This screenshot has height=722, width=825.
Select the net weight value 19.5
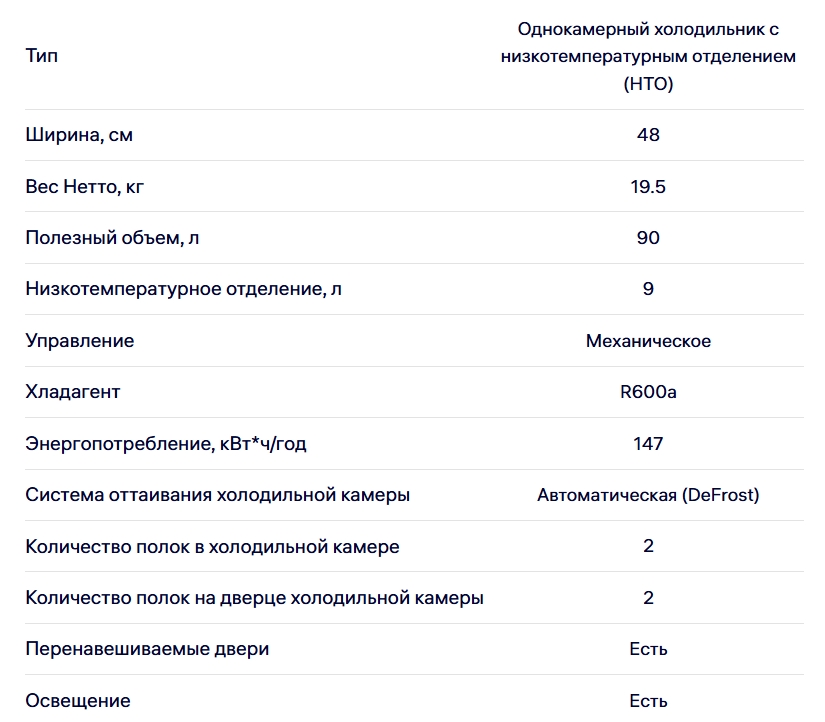648,187
